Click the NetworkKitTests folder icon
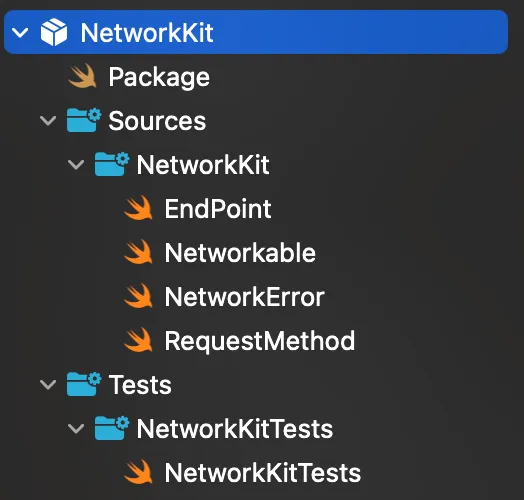 pos(112,428)
